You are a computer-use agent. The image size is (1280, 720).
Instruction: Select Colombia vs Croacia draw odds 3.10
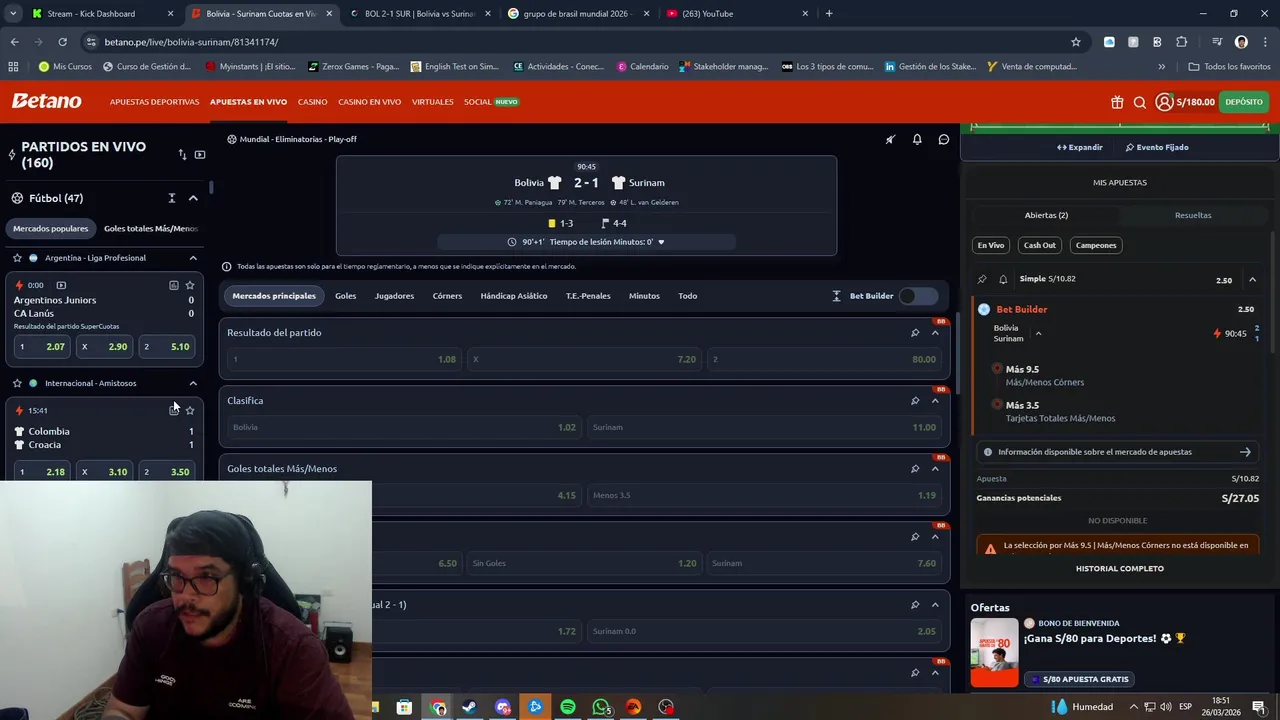coord(104,472)
